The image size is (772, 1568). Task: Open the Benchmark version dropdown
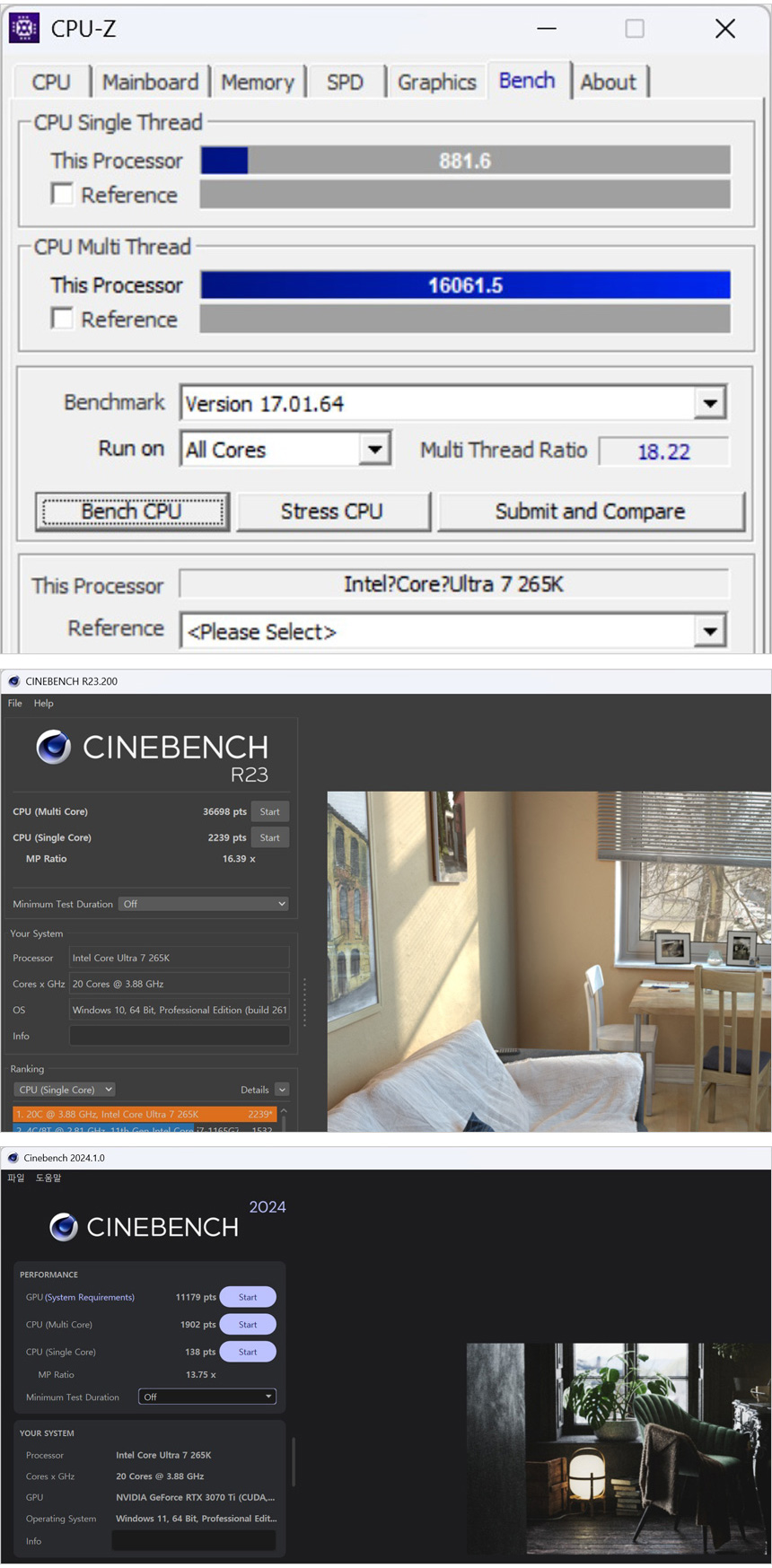point(709,403)
